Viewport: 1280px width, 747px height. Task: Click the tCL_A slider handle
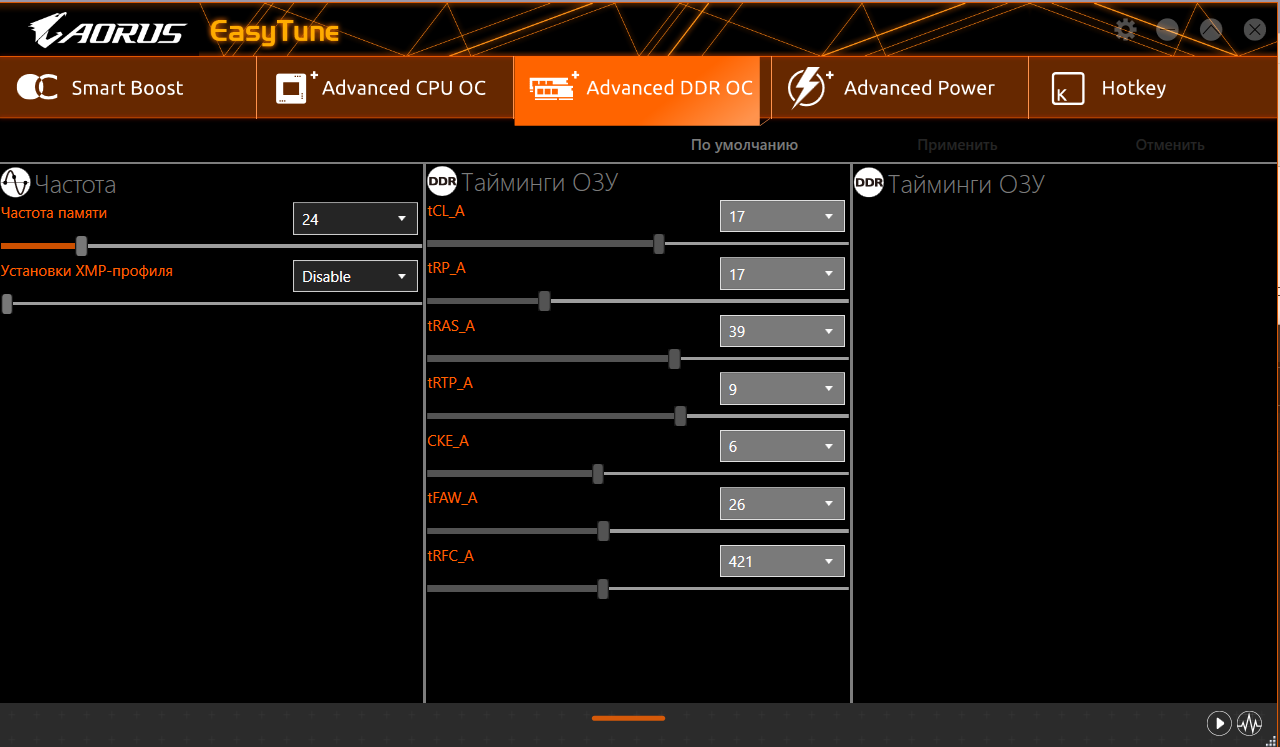coord(659,244)
